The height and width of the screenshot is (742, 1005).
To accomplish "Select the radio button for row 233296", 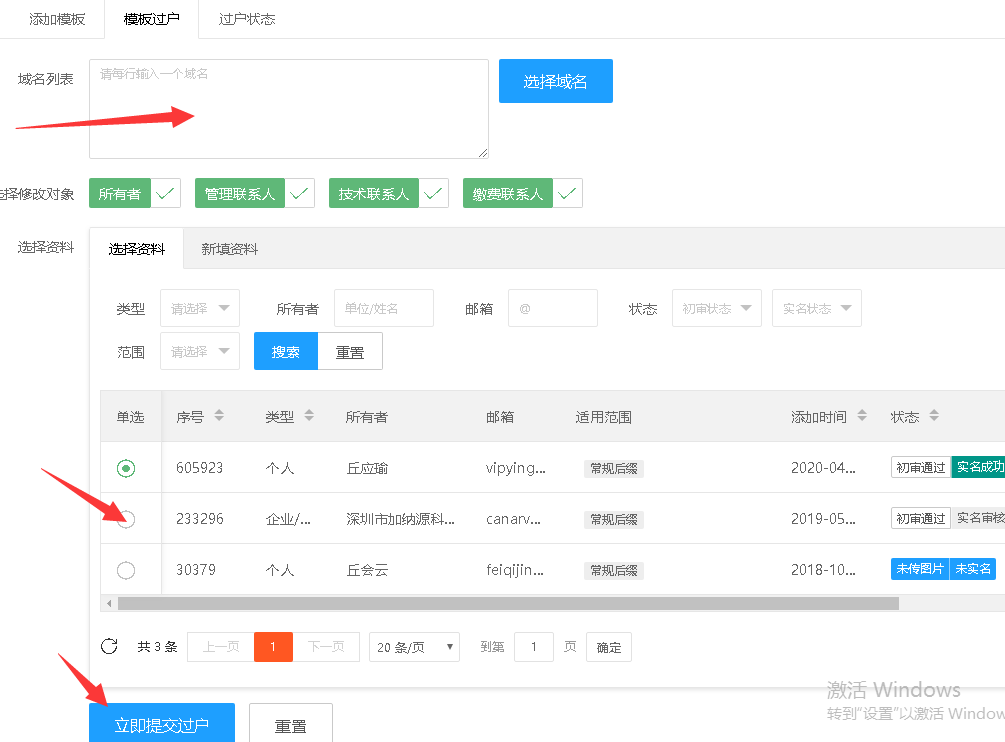I will pos(126,519).
